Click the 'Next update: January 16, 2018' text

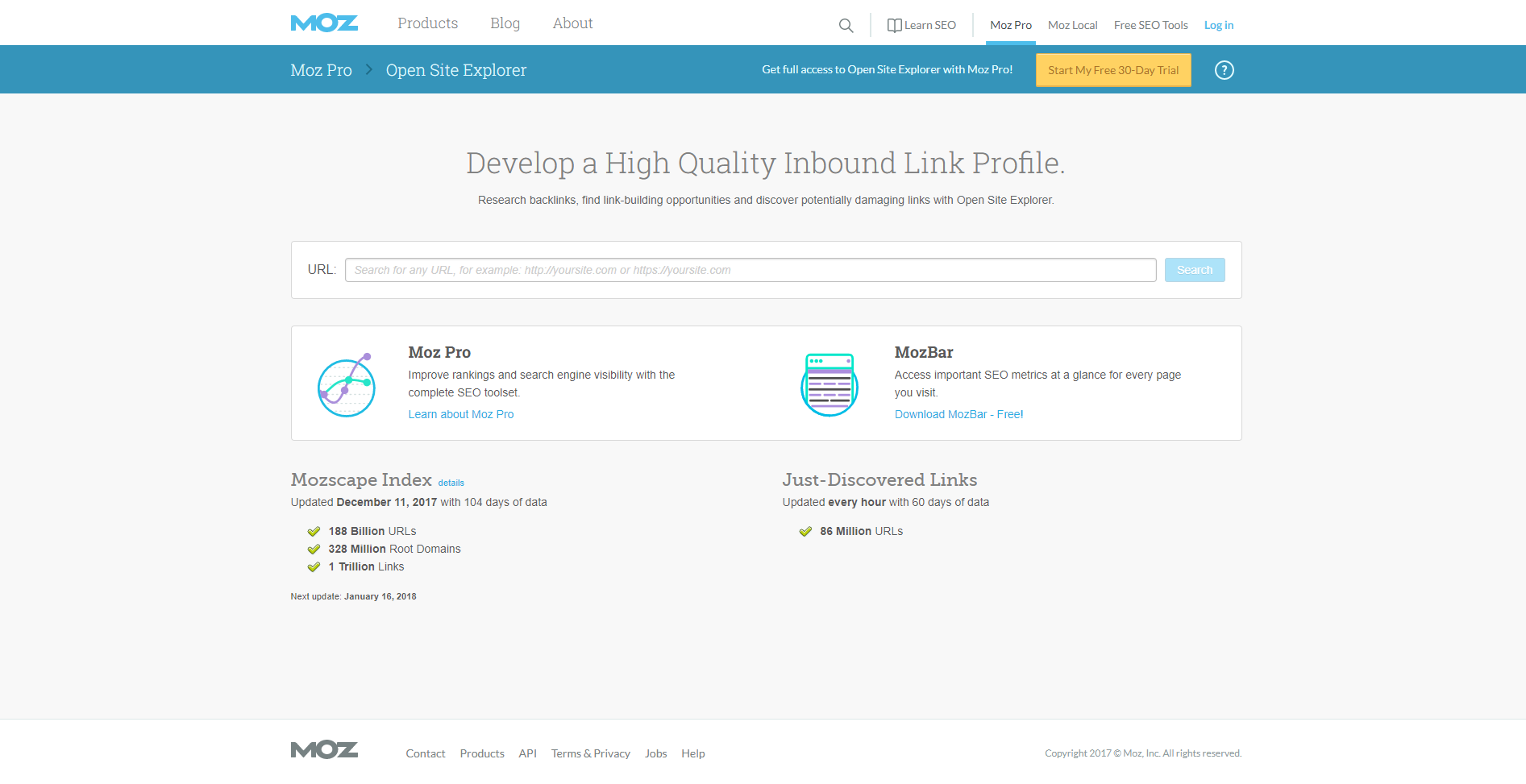[x=353, y=596]
